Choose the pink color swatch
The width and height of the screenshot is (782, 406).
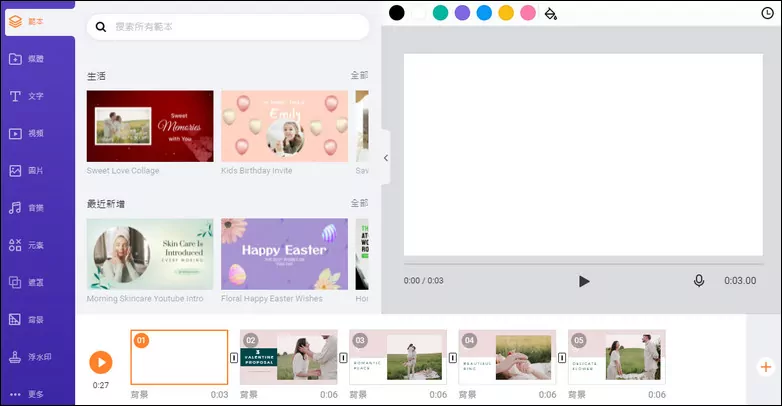[528, 13]
